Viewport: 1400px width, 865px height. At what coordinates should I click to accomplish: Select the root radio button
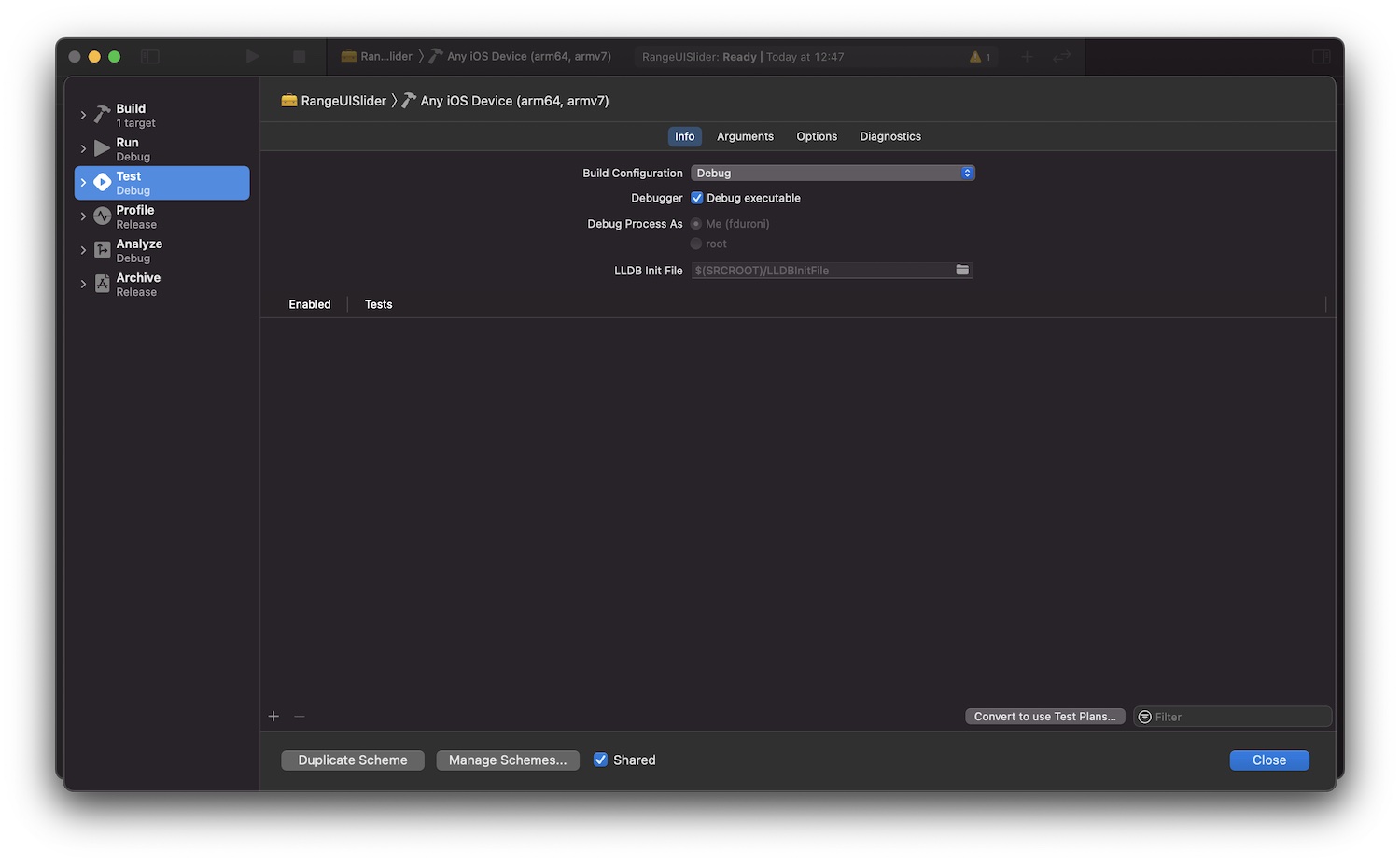click(x=695, y=244)
